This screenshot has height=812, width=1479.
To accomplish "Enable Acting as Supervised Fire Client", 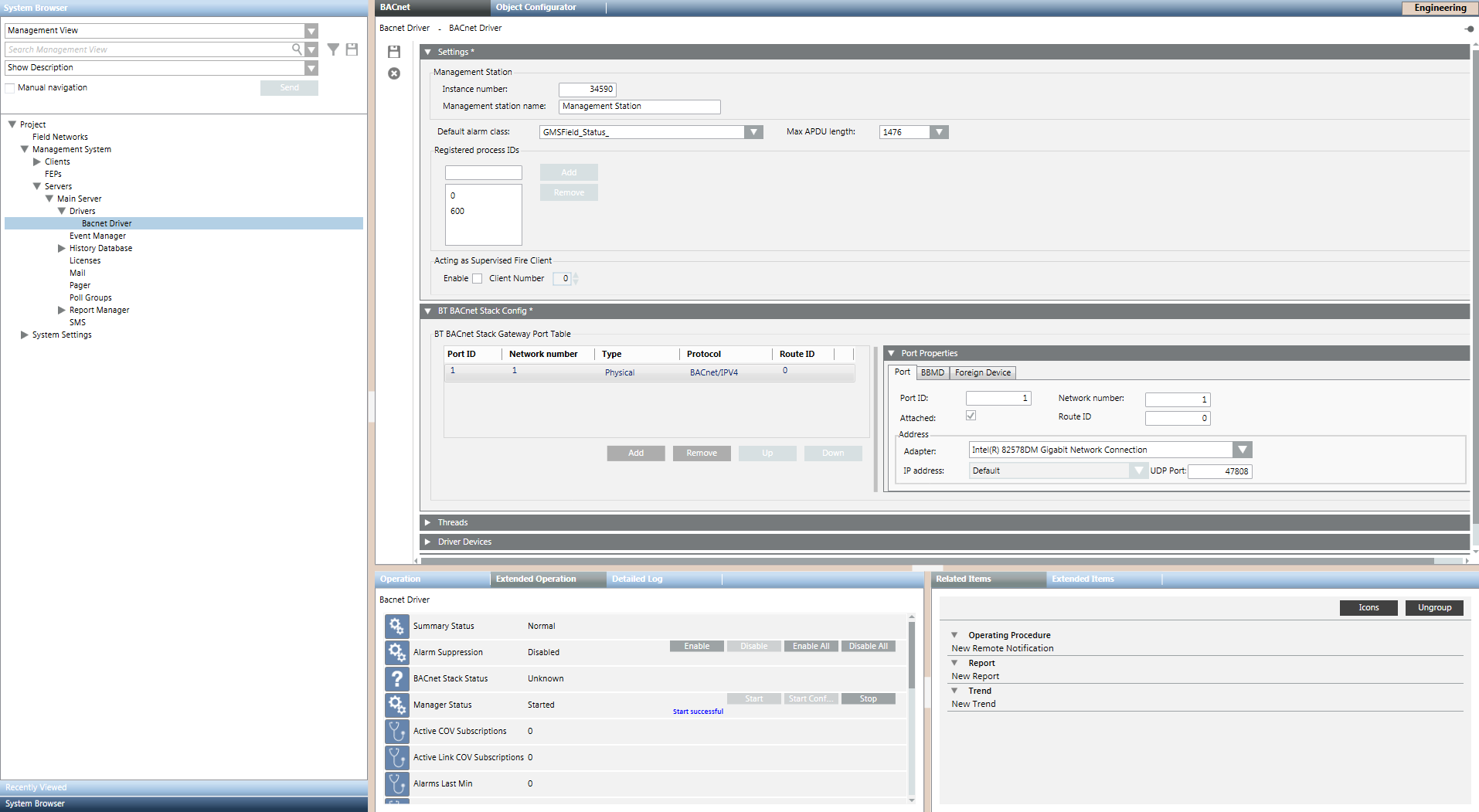I will click(x=478, y=278).
